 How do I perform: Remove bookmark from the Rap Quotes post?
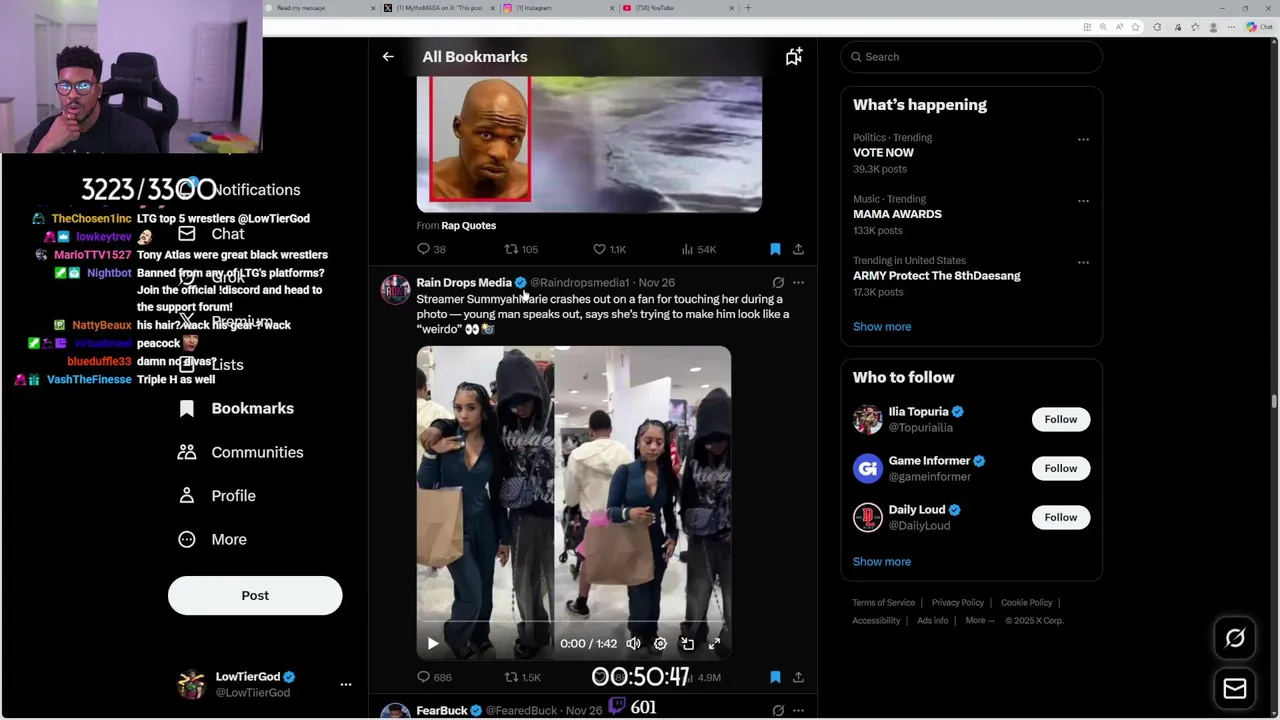(775, 249)
